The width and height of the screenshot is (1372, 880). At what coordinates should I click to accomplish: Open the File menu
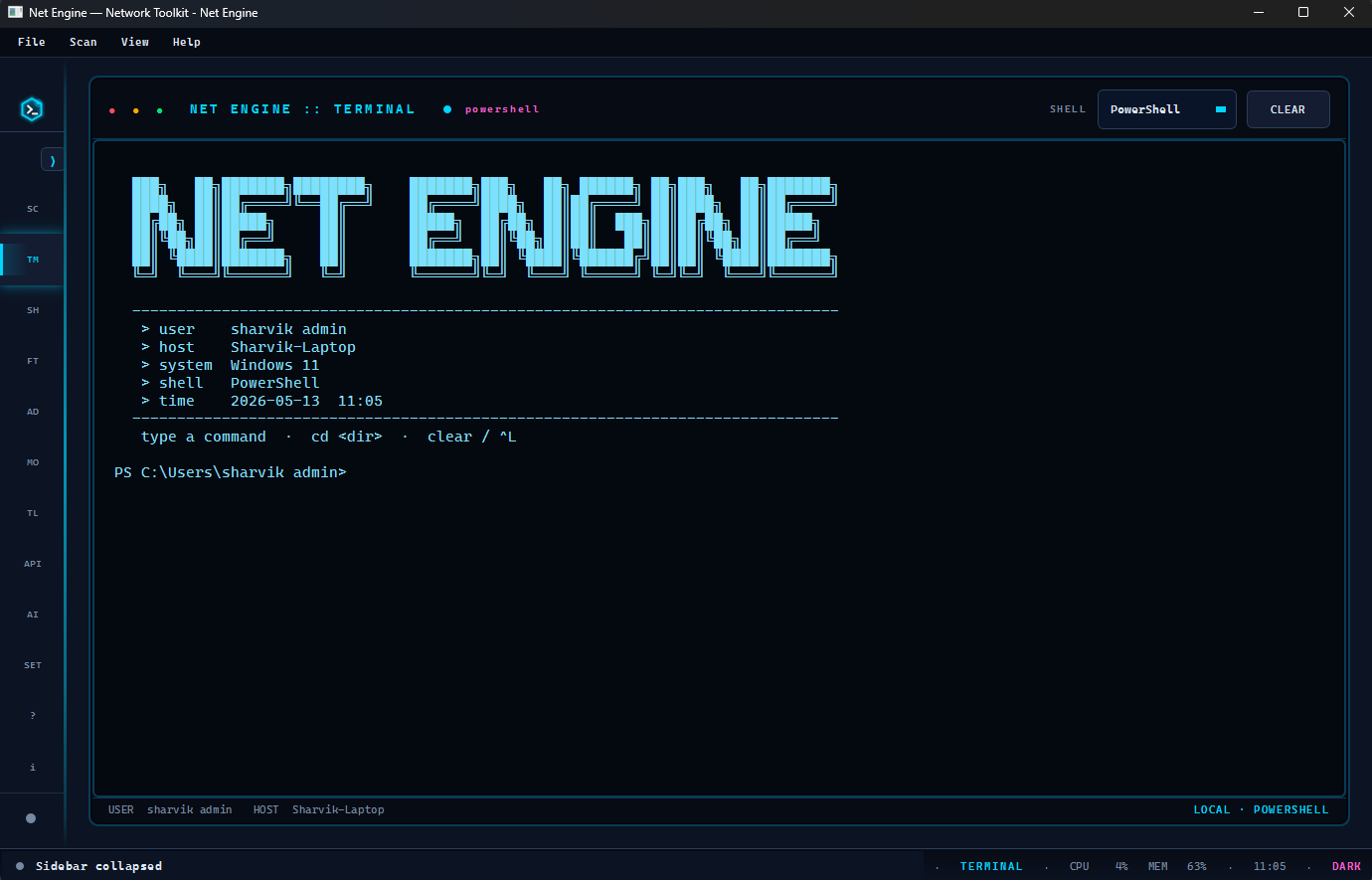(32, 42)
